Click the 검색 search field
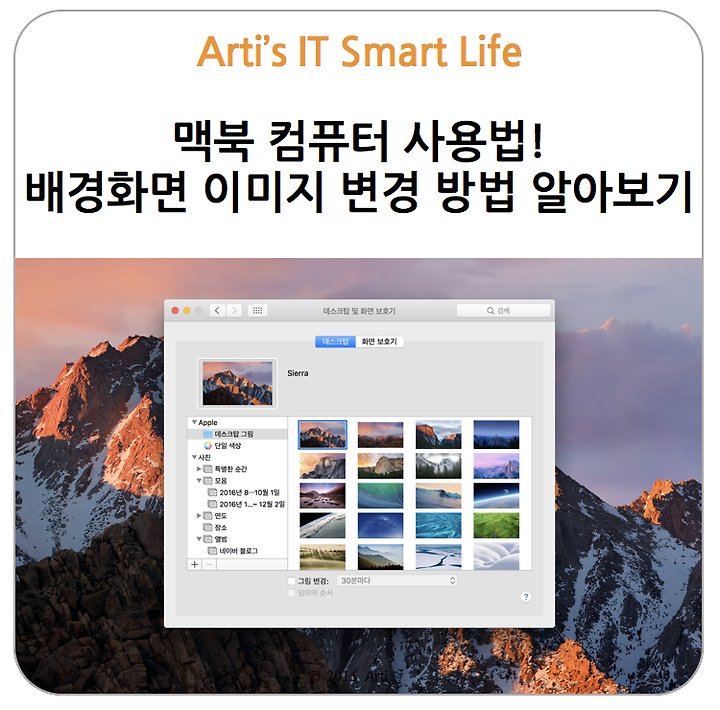 (503, 311)
